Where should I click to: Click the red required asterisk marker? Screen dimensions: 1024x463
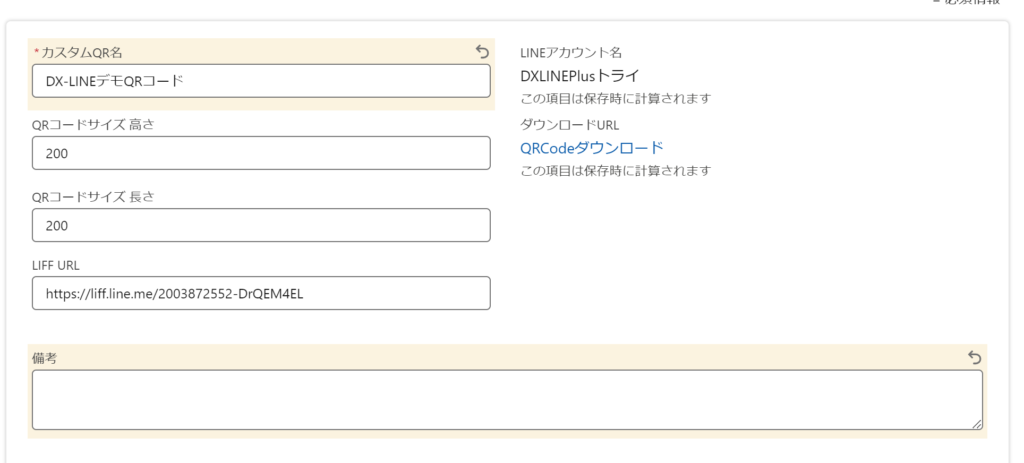point(37,52)
